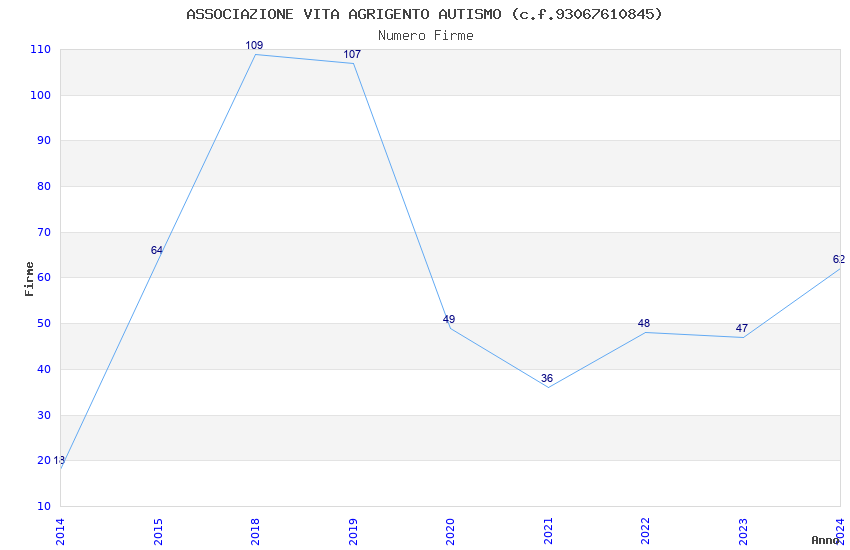Click the y-axis tick label 70
This screenshot has width=850, height=550.
click(x=44, y=232)
